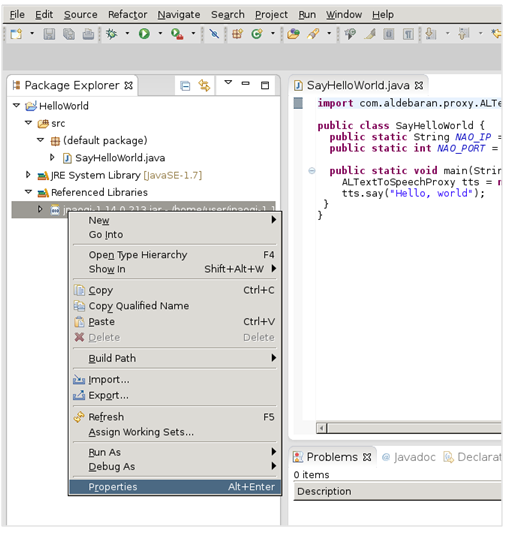This screenshot has height=539, width=505.
Task: Switch to the Javadoc tab
Action: tap(409, 457)
